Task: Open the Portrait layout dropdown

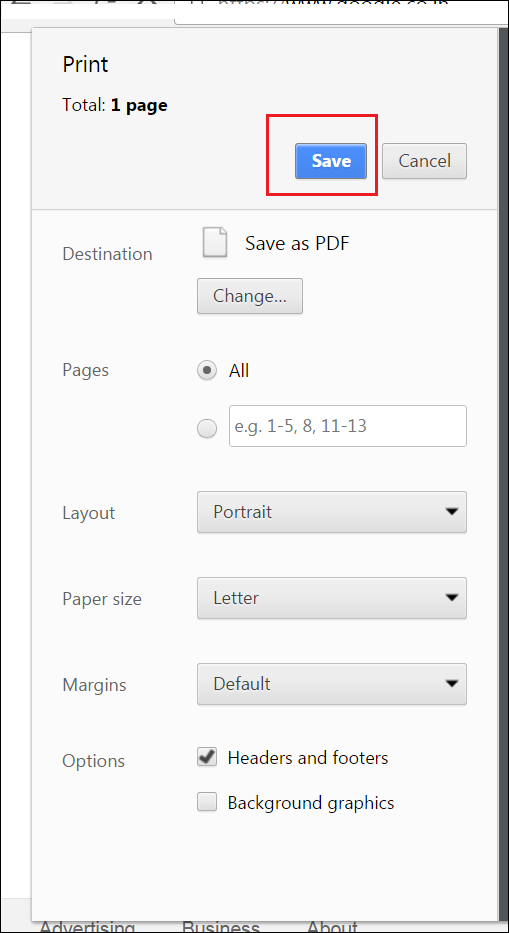Action: pos(332,512)
